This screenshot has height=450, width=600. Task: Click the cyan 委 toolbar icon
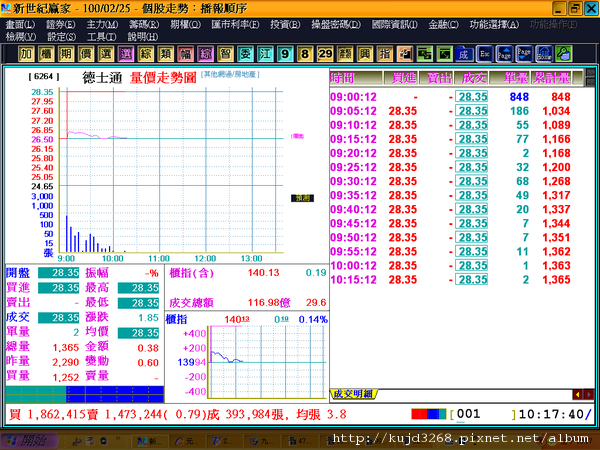click(x=245, y=54)
